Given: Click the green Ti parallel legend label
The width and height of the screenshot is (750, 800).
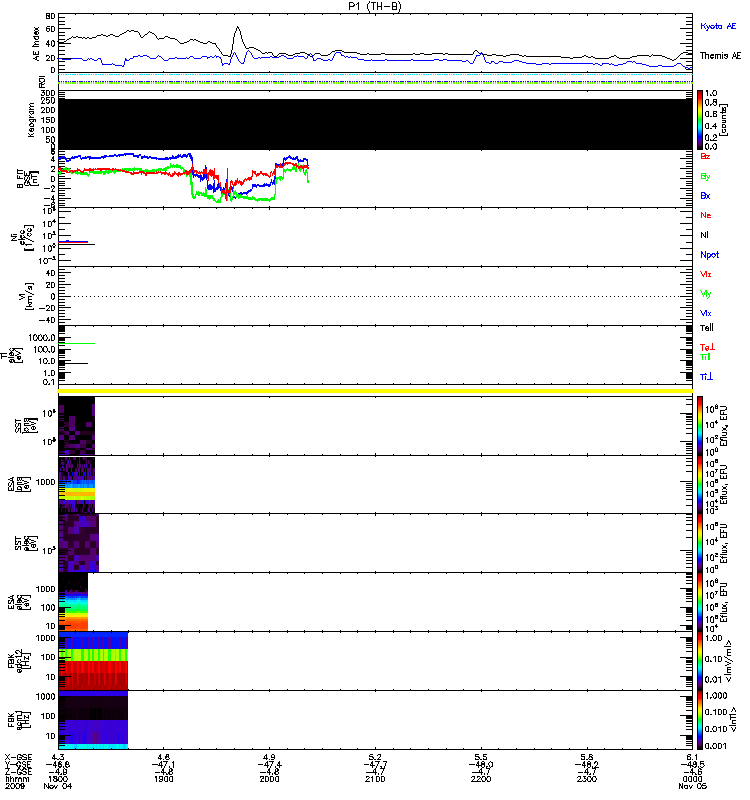Looking at the screenshot, I should pyautogui.click(x=705, y=357).
